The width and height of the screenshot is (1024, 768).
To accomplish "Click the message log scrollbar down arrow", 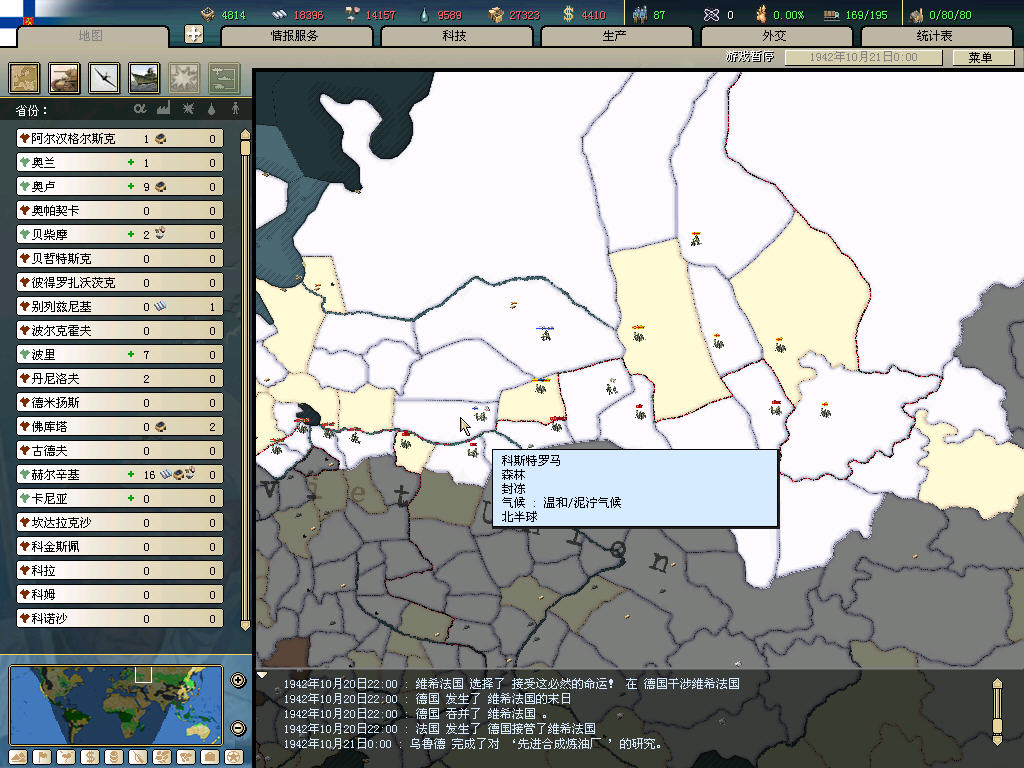I will click(997, 741).
